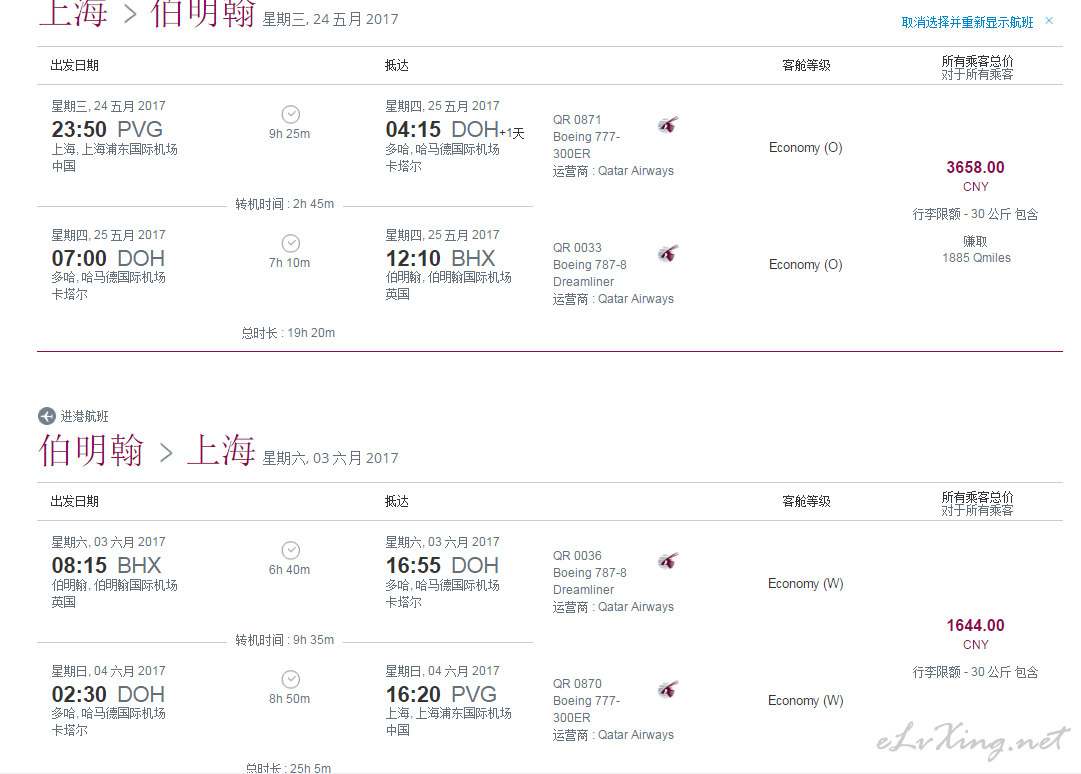Click the 客舱等级 header in the return flight table
The height and width of the screenshot is (774, 1081).
pyautogui.click(x=806, y=501)
